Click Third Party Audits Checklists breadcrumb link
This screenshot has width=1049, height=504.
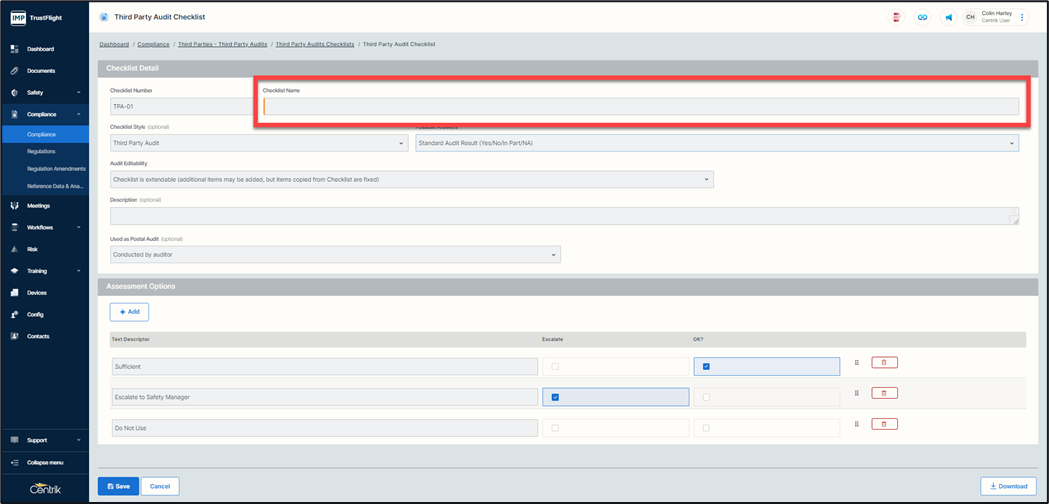(x=315, y=44)
